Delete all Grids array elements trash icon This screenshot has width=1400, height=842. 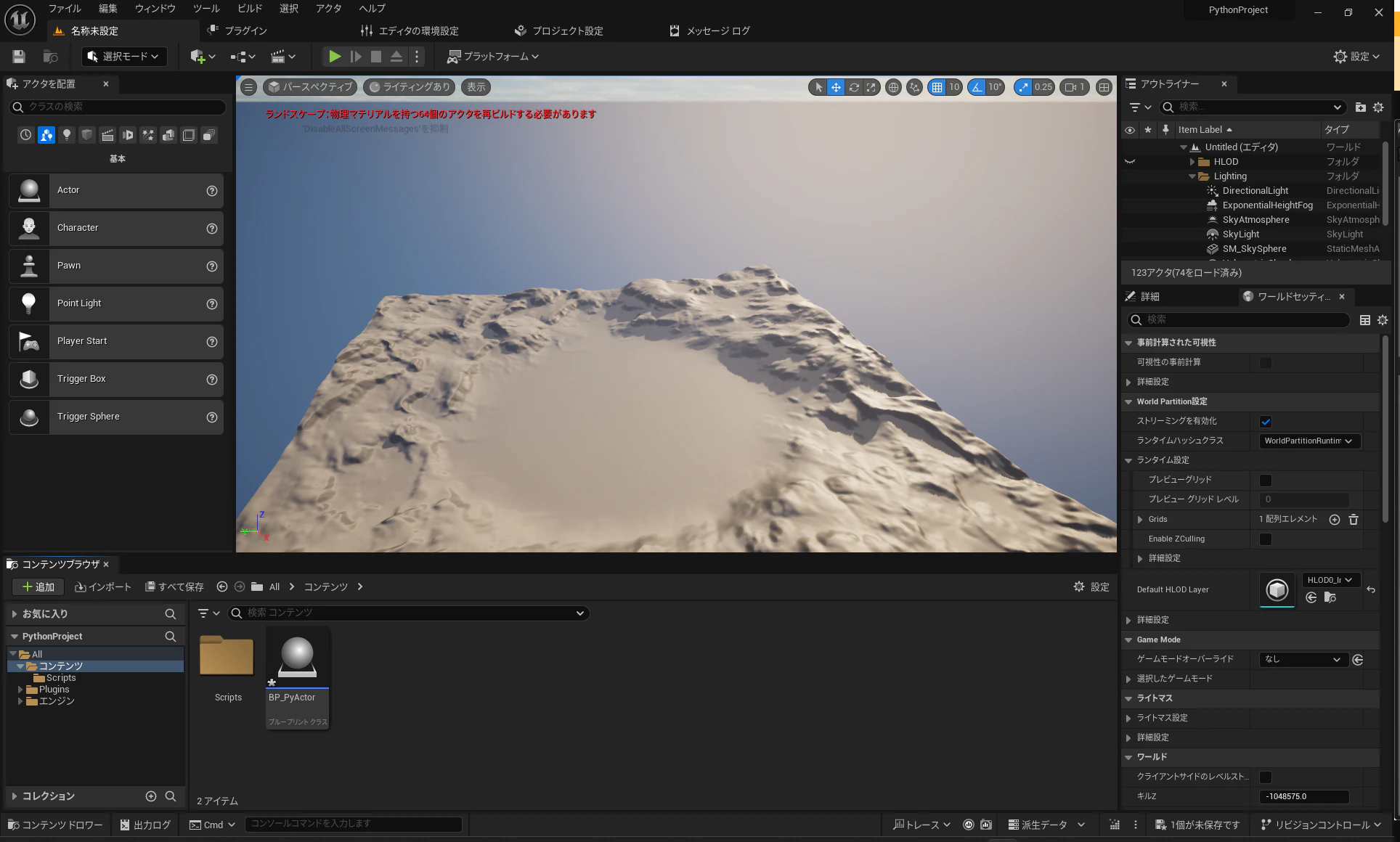1354,520
